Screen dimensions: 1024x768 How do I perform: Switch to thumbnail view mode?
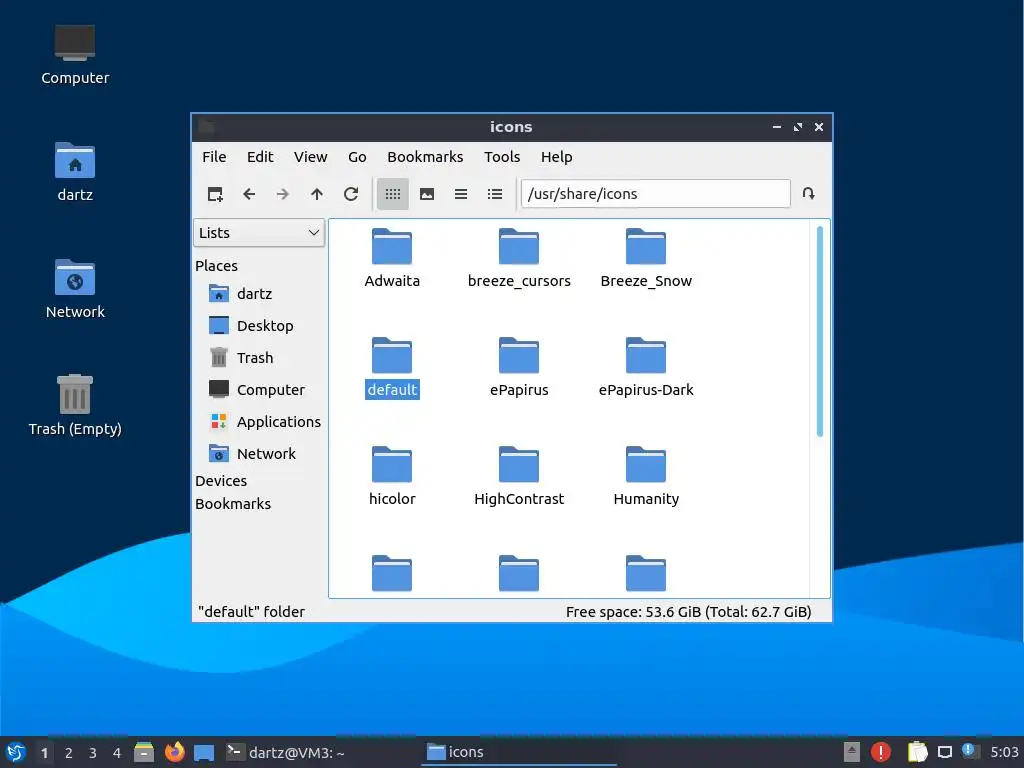pyautogui.click(x=427, y=194)
